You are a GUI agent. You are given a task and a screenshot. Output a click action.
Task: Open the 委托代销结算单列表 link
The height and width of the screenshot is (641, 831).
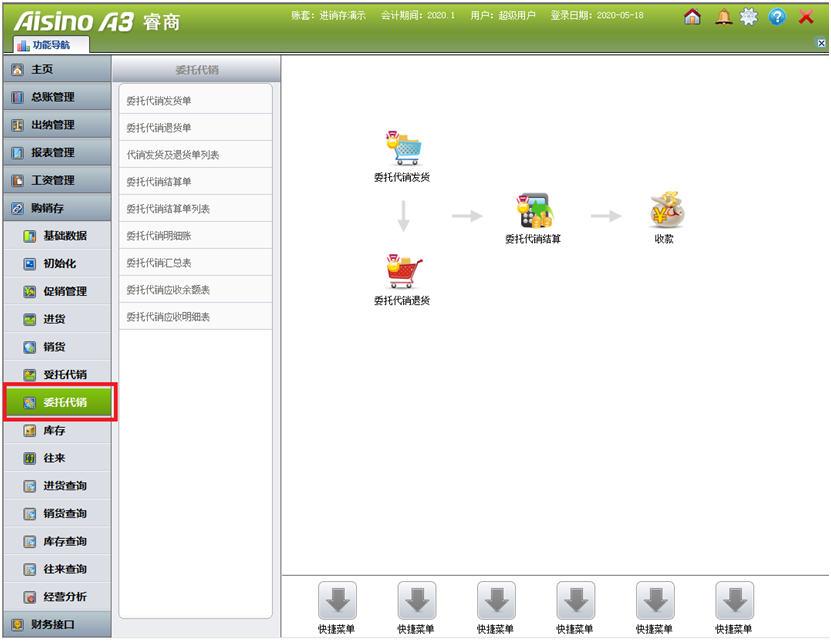click(x=168, y=209)
